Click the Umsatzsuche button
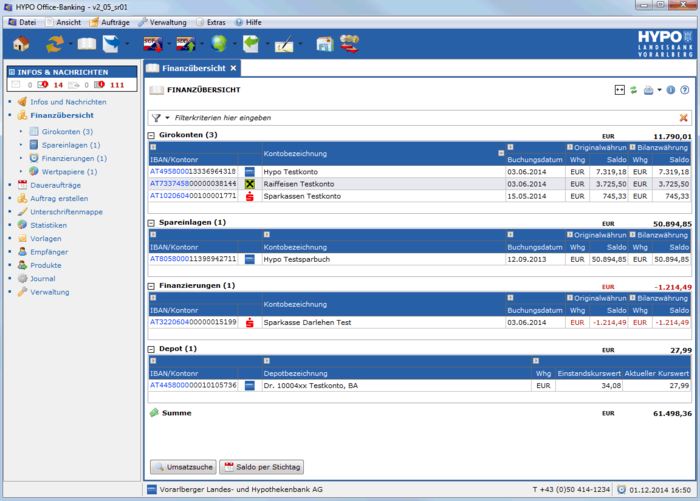The width and height of the screenshot is (700, 501). pos(183,467)
